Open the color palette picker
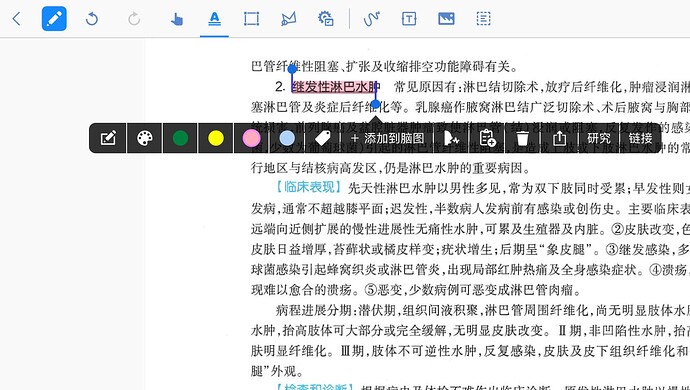This screenshot has height=390, width=690. tap(144, 138)
